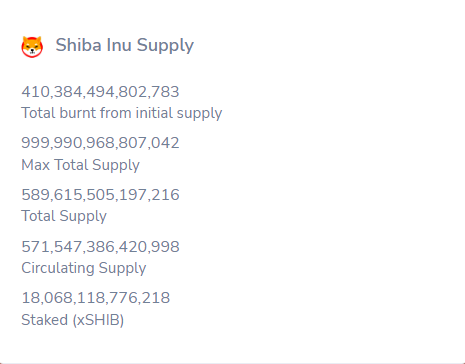The height and width of the screenshot is (364, 465).
Task: Select the Circulating Supply label
Action: point(84,268)
